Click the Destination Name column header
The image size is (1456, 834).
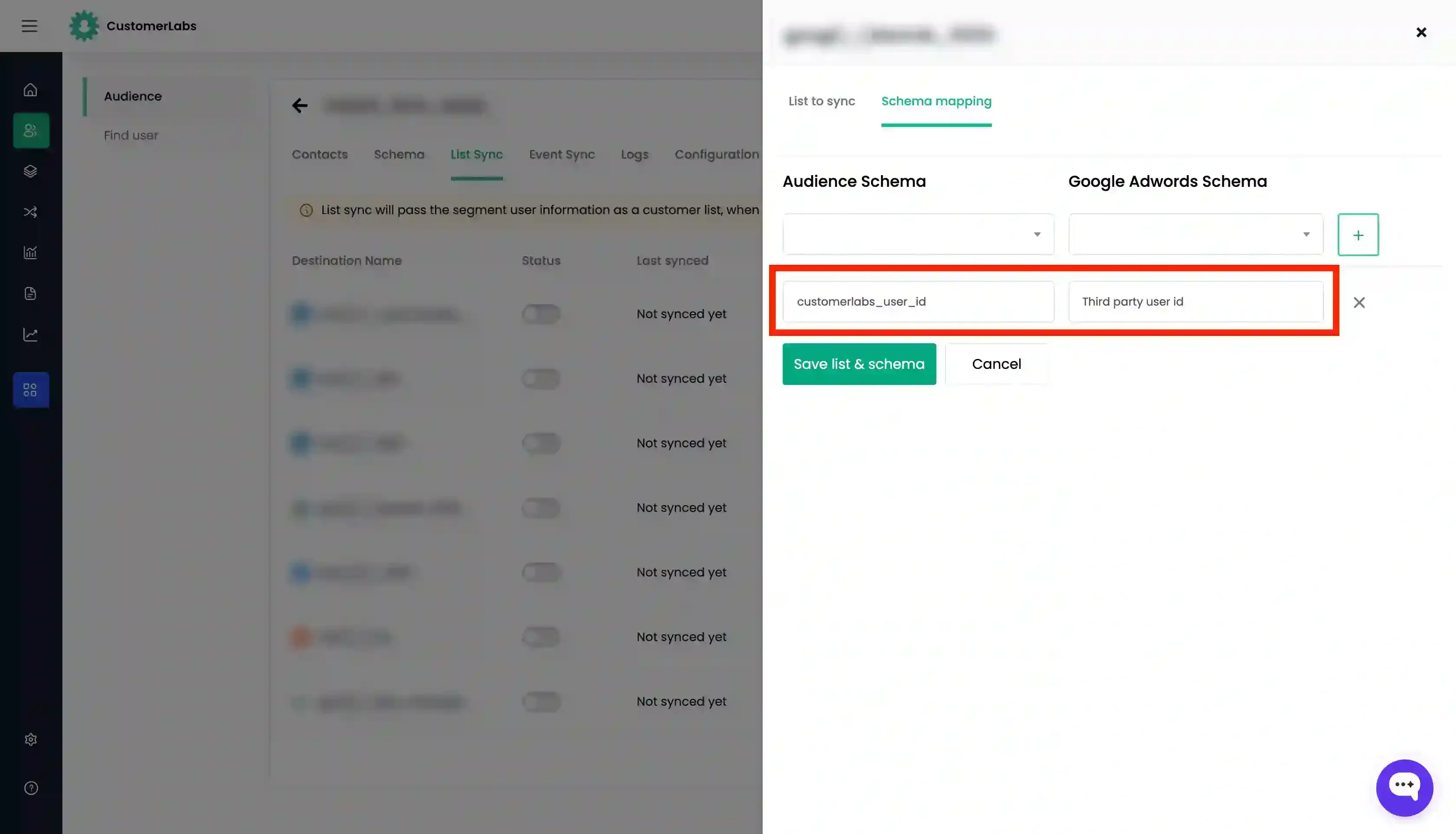pos(347,261)
